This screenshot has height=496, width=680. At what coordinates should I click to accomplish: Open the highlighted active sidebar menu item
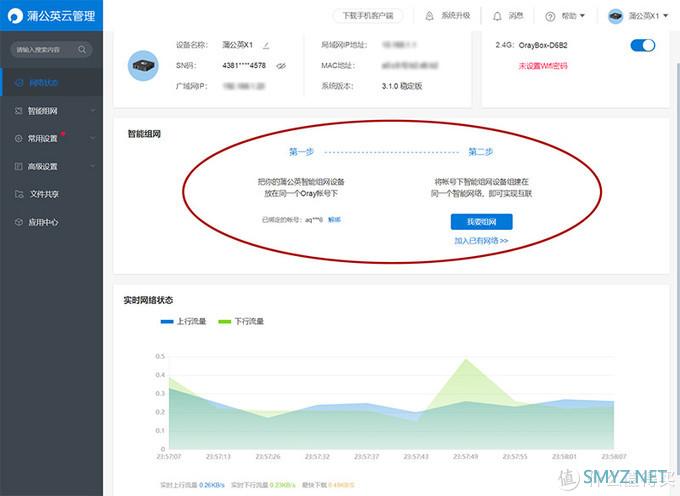pyautogui.click(x=52, y=82)
